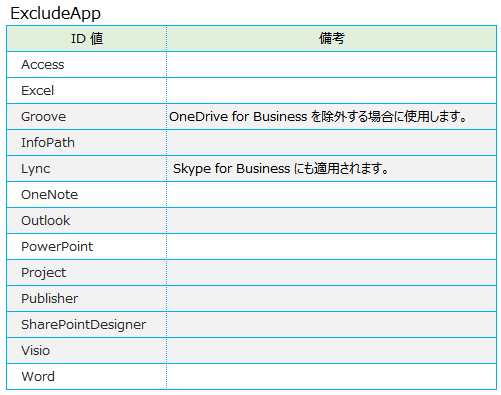
Task: Click the InfoPath ID cell
Action: tap(87, 143)
